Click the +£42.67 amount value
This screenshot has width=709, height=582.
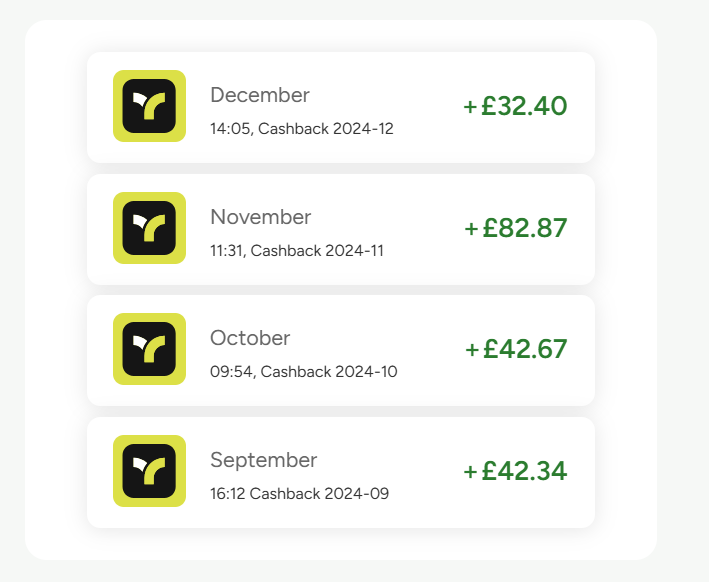(x=516, y=349)
